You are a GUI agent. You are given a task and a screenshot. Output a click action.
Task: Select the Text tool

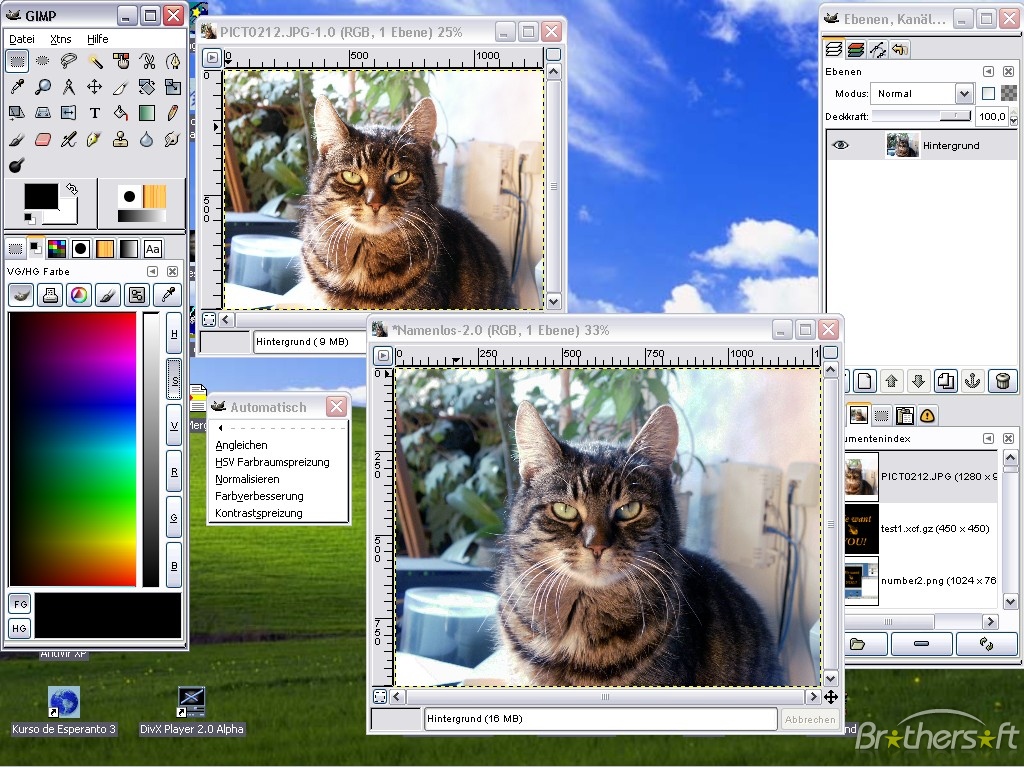(x=95, y=112)
